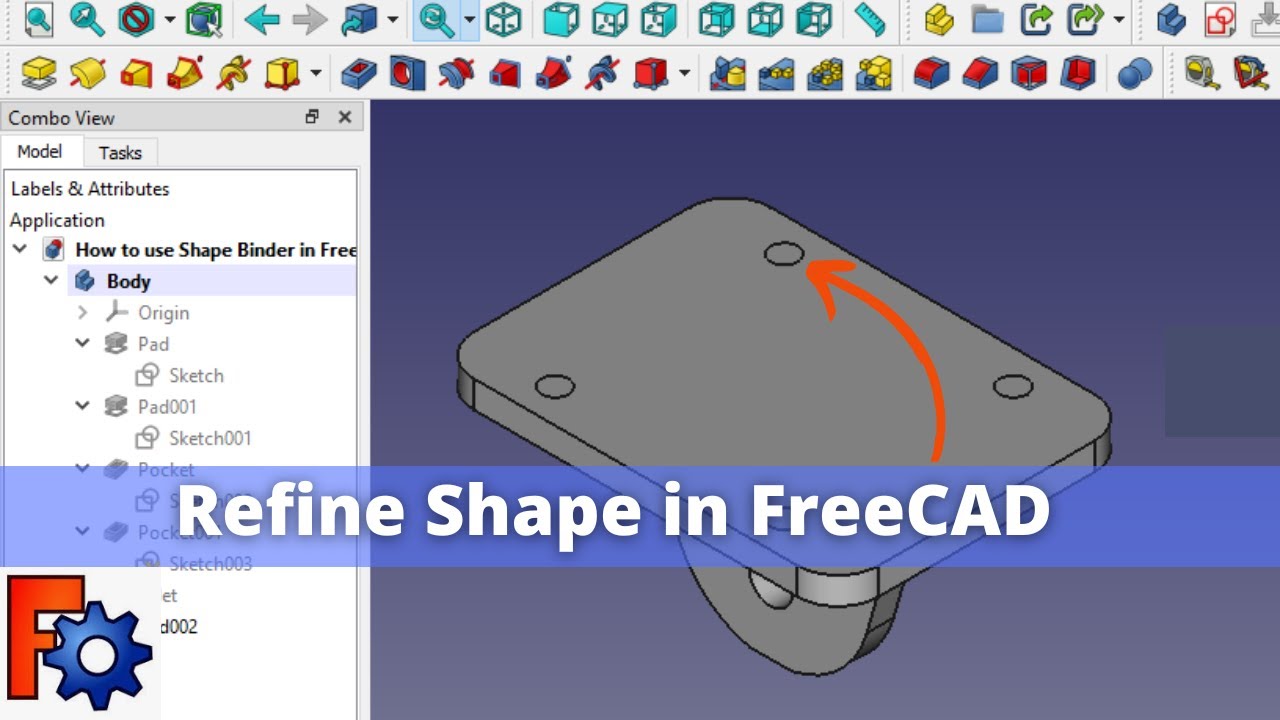The width and height of the screenshot is (1280, 720).
Task: Click the Subtractive Primitive red box icon
Action: click(650, 72)
